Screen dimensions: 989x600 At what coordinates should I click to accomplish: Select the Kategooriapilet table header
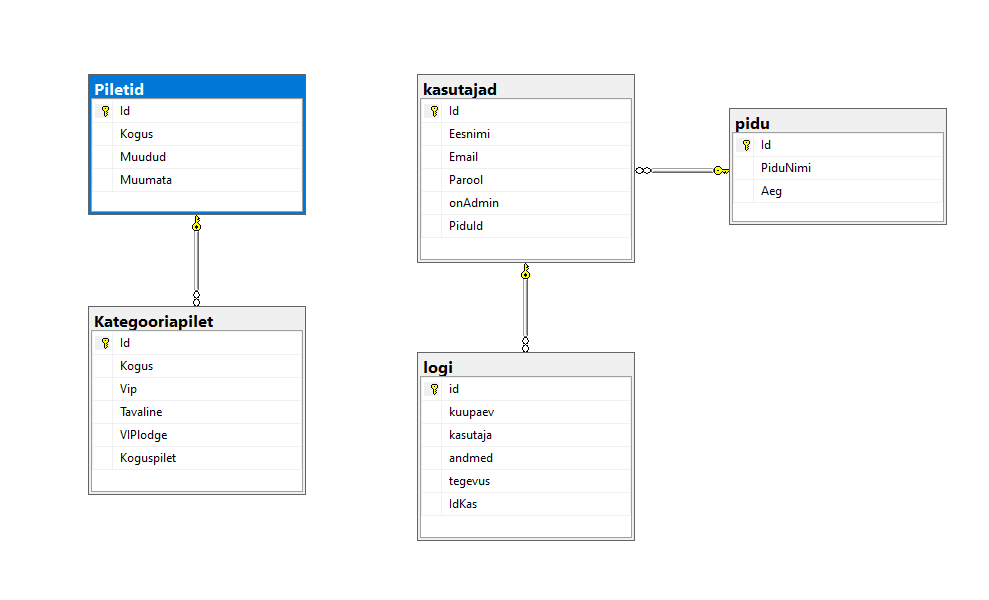click(x=197, y=321)
